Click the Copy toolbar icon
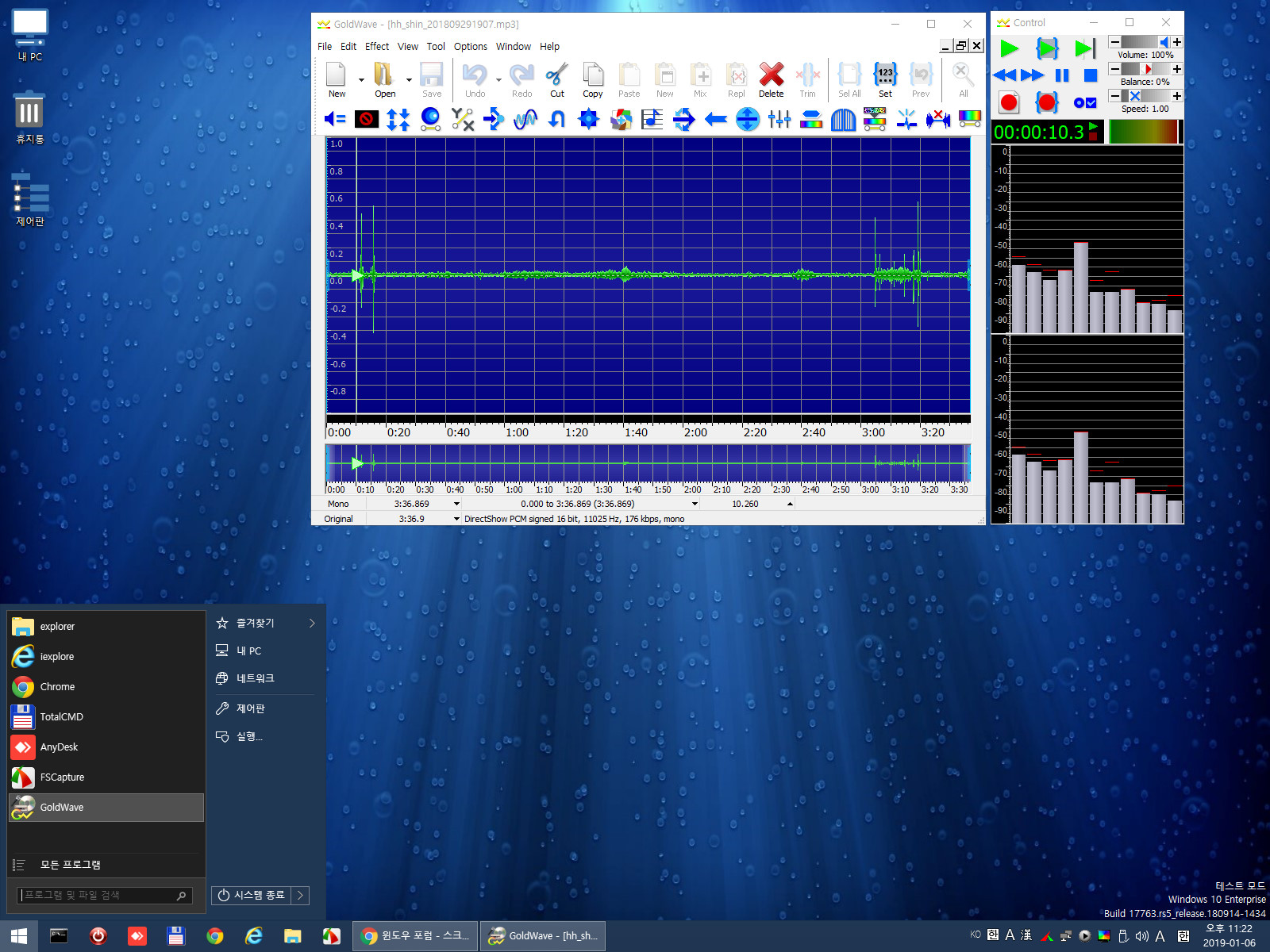 (592, 75)
